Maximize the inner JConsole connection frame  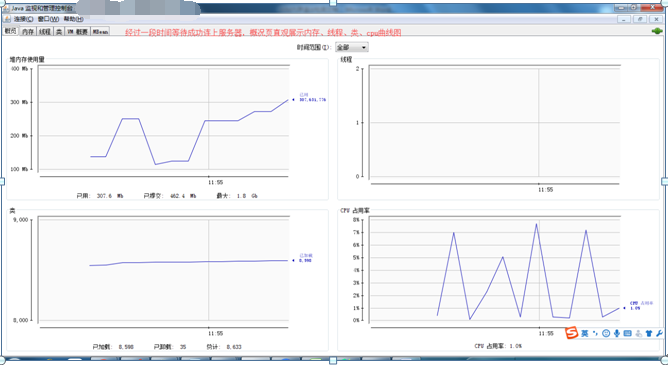[x=639, y=19]
